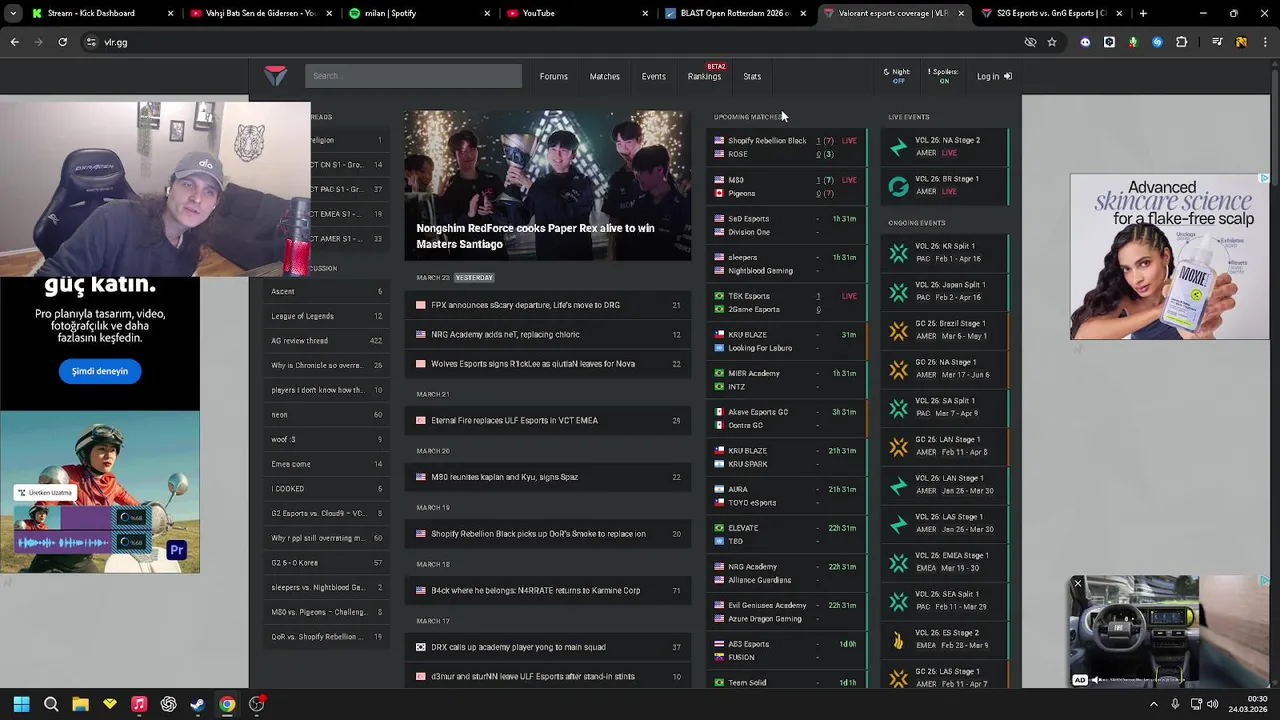Open Eternal Fire replaces ULF Esports article
Image resolution: width=1280 pixels, height=720 pixels.
[x=548, y=420]
